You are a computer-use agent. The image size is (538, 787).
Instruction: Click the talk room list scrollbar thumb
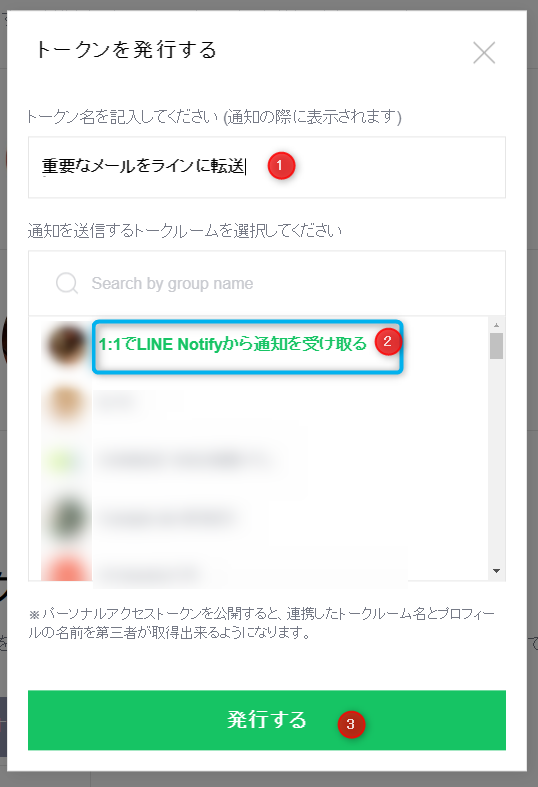click(x=496, y=346)
